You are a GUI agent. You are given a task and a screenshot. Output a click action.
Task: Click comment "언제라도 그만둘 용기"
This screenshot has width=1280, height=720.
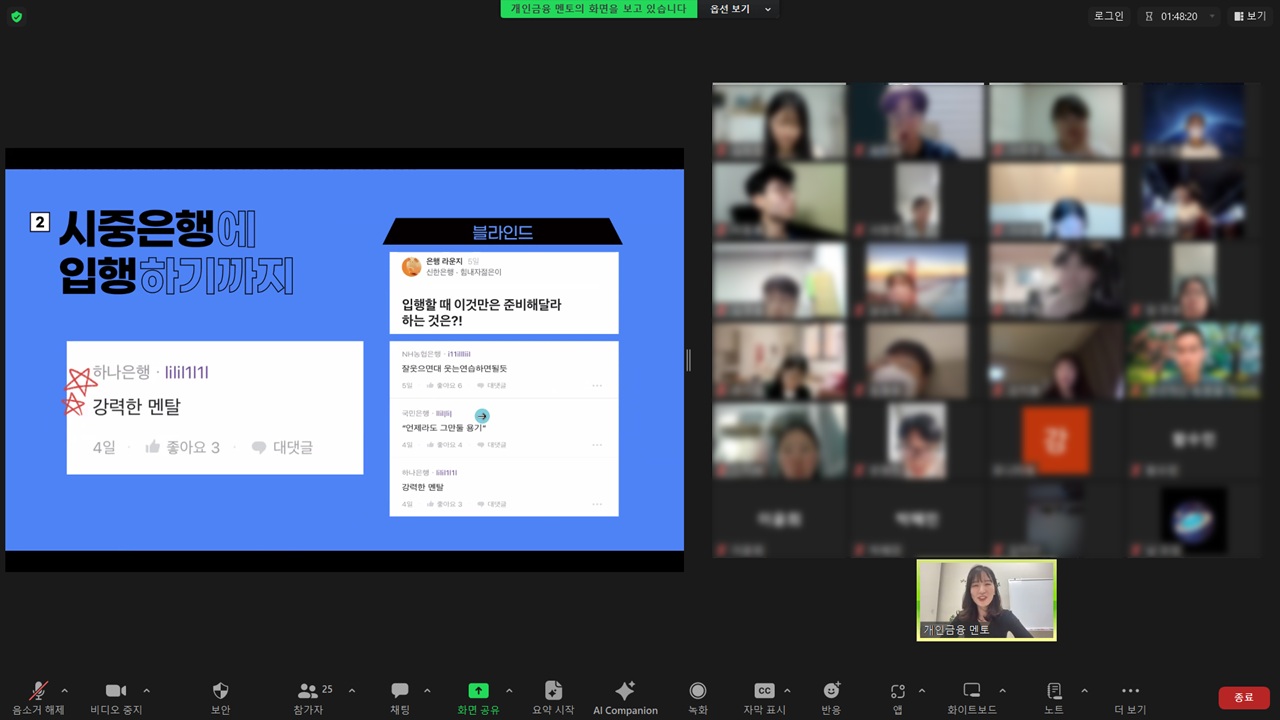point(444,428)
